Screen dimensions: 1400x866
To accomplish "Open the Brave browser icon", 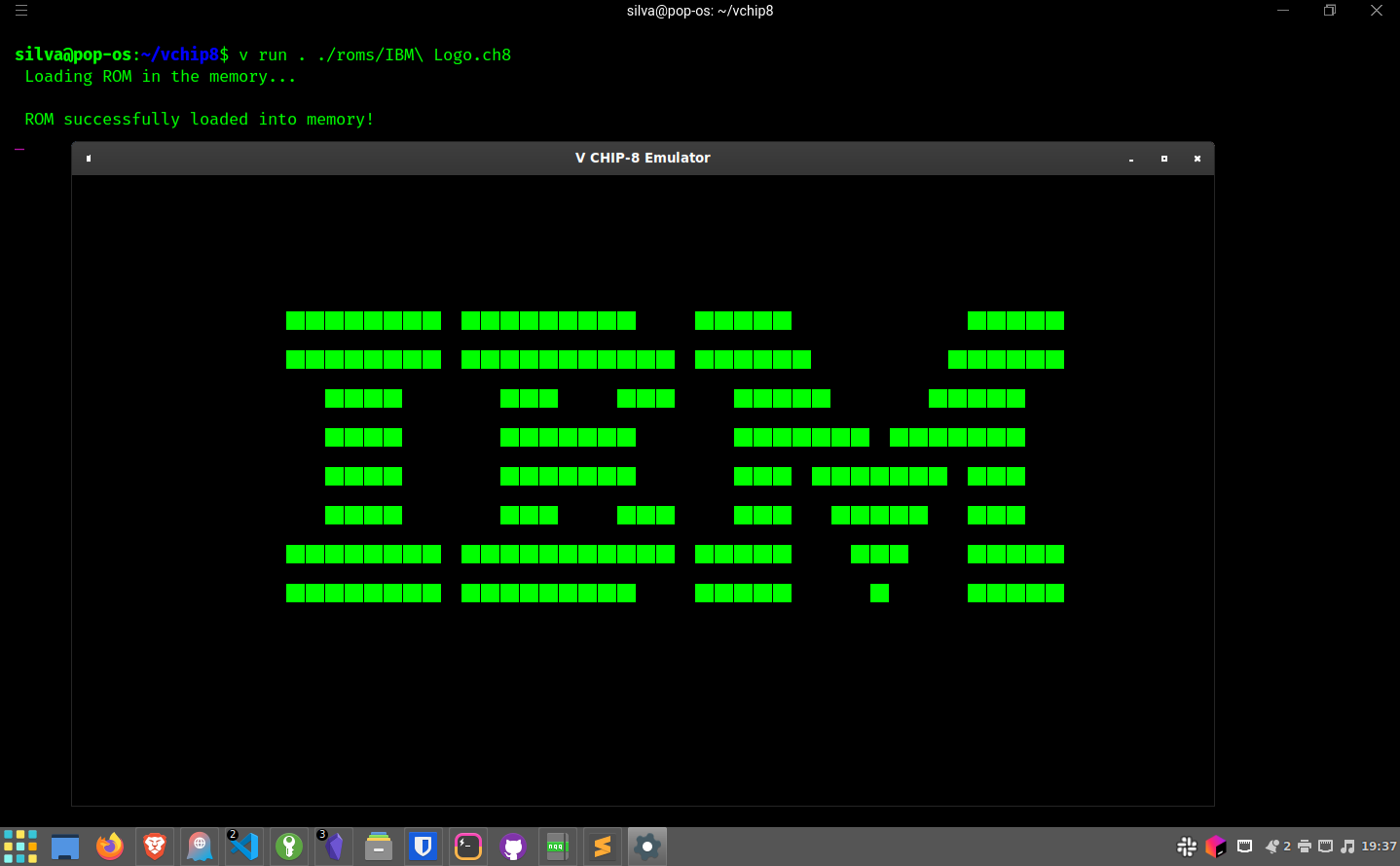I will point(155,847).
